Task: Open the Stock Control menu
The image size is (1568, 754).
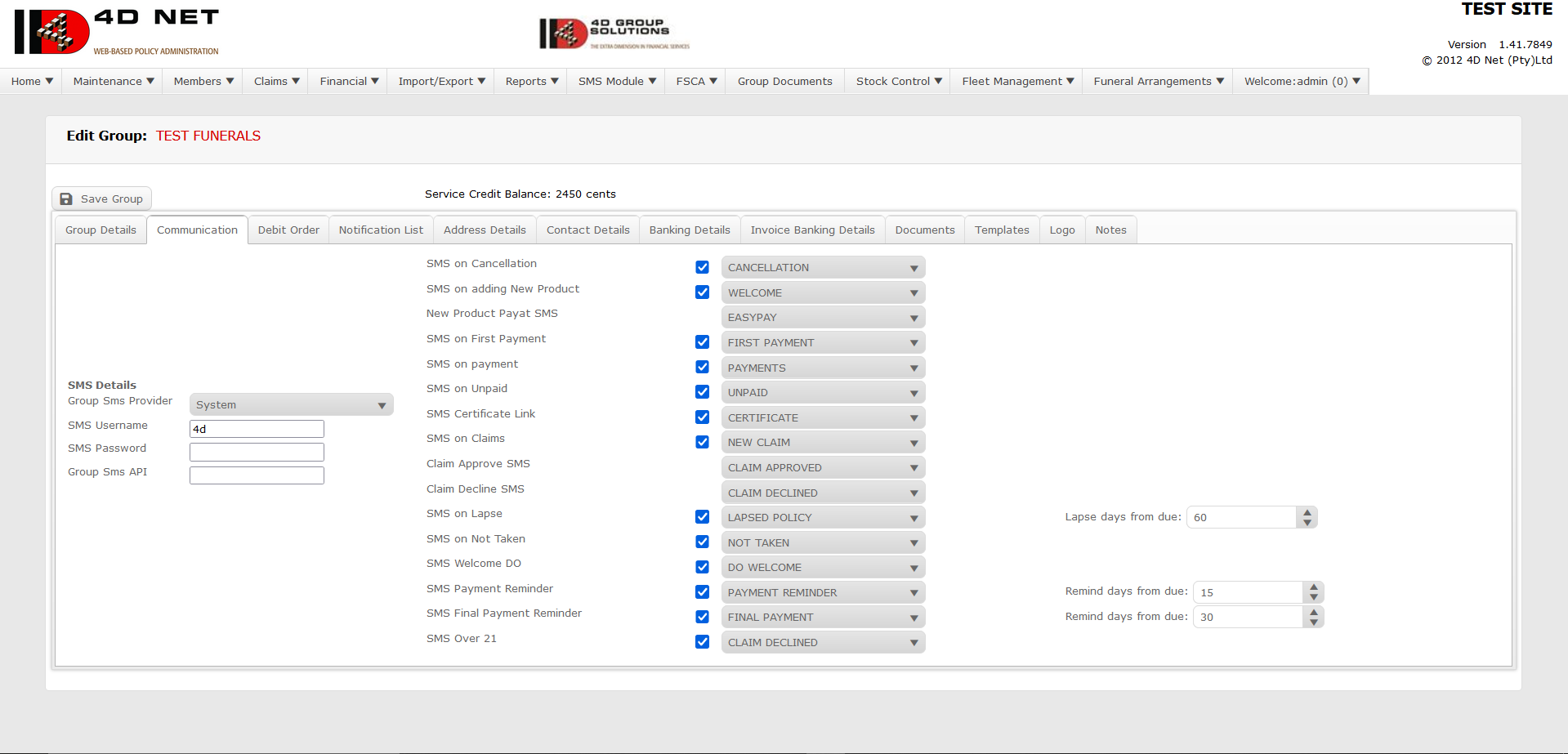Action: click(x=899, y=81)
